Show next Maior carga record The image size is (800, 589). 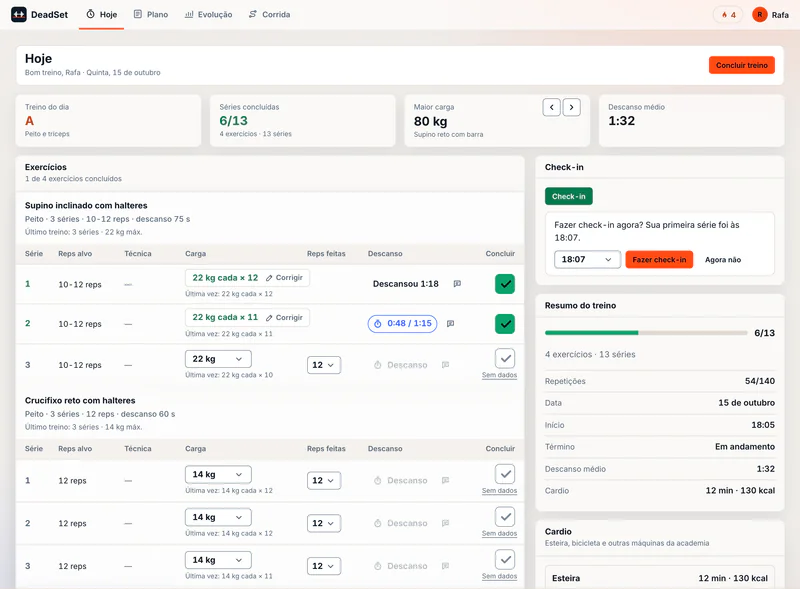(x=571, y=107)
